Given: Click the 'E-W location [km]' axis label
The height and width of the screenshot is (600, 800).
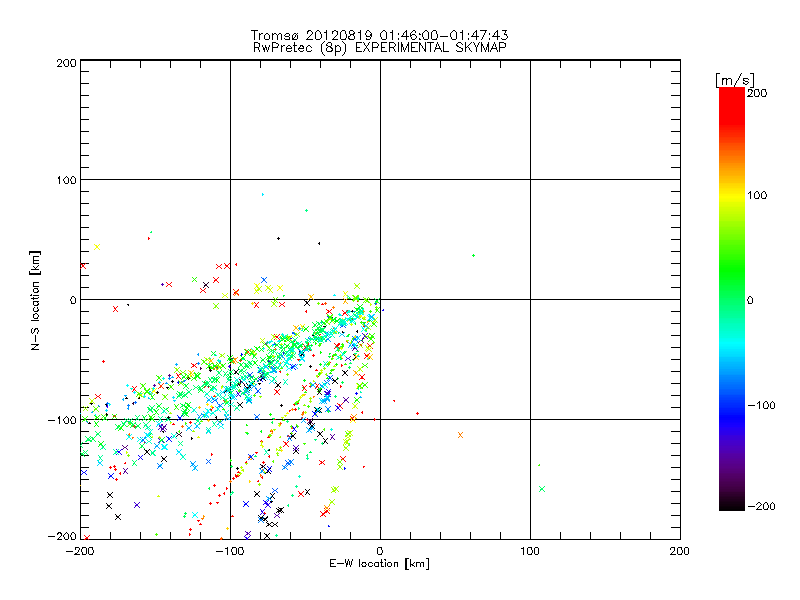Looking at the screenshot, I should click(x=379, y=564).
